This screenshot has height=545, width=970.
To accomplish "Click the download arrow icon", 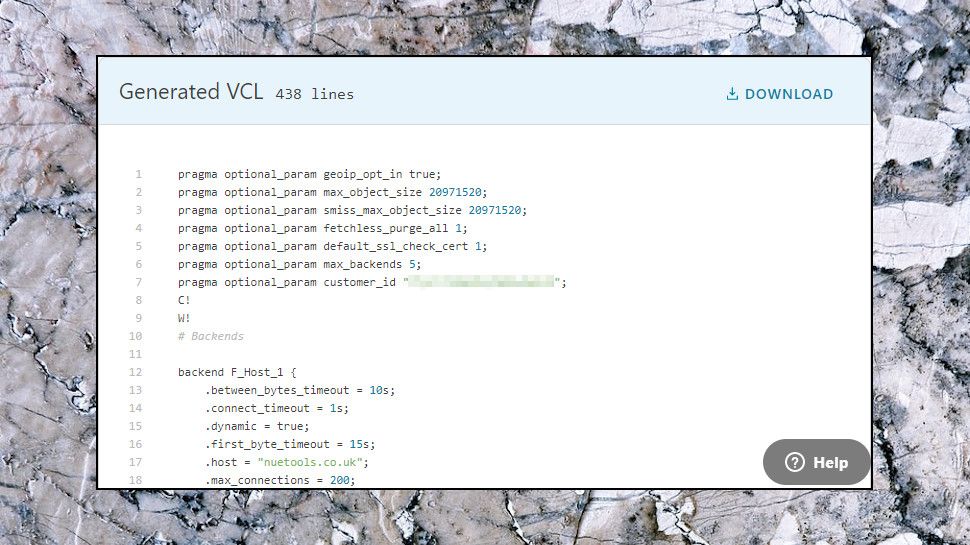I will point(732,94).
